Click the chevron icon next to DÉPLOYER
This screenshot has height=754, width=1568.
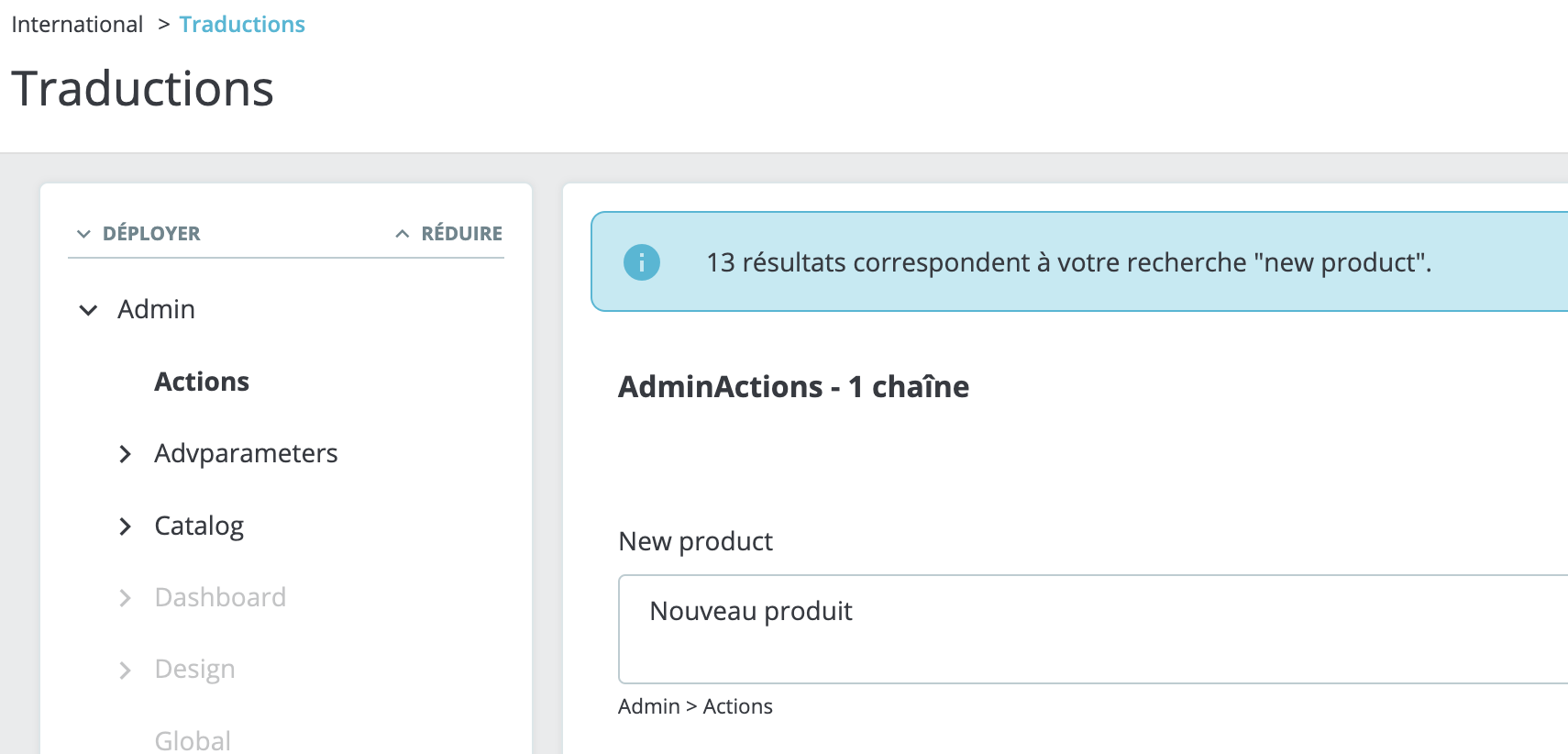[x=83, y=233]
